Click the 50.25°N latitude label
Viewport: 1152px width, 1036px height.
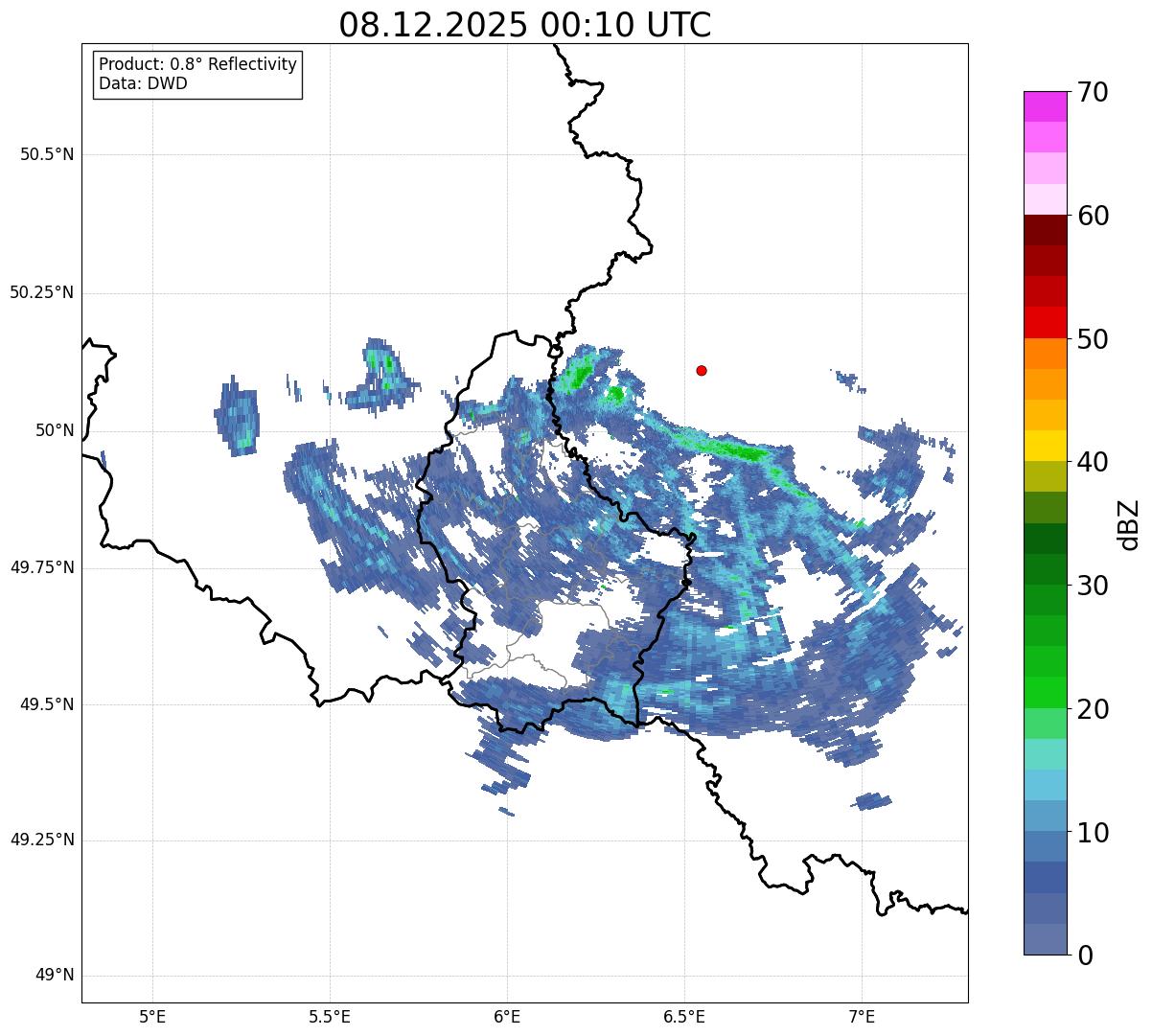pyautogui.click(x=42, y=292)
